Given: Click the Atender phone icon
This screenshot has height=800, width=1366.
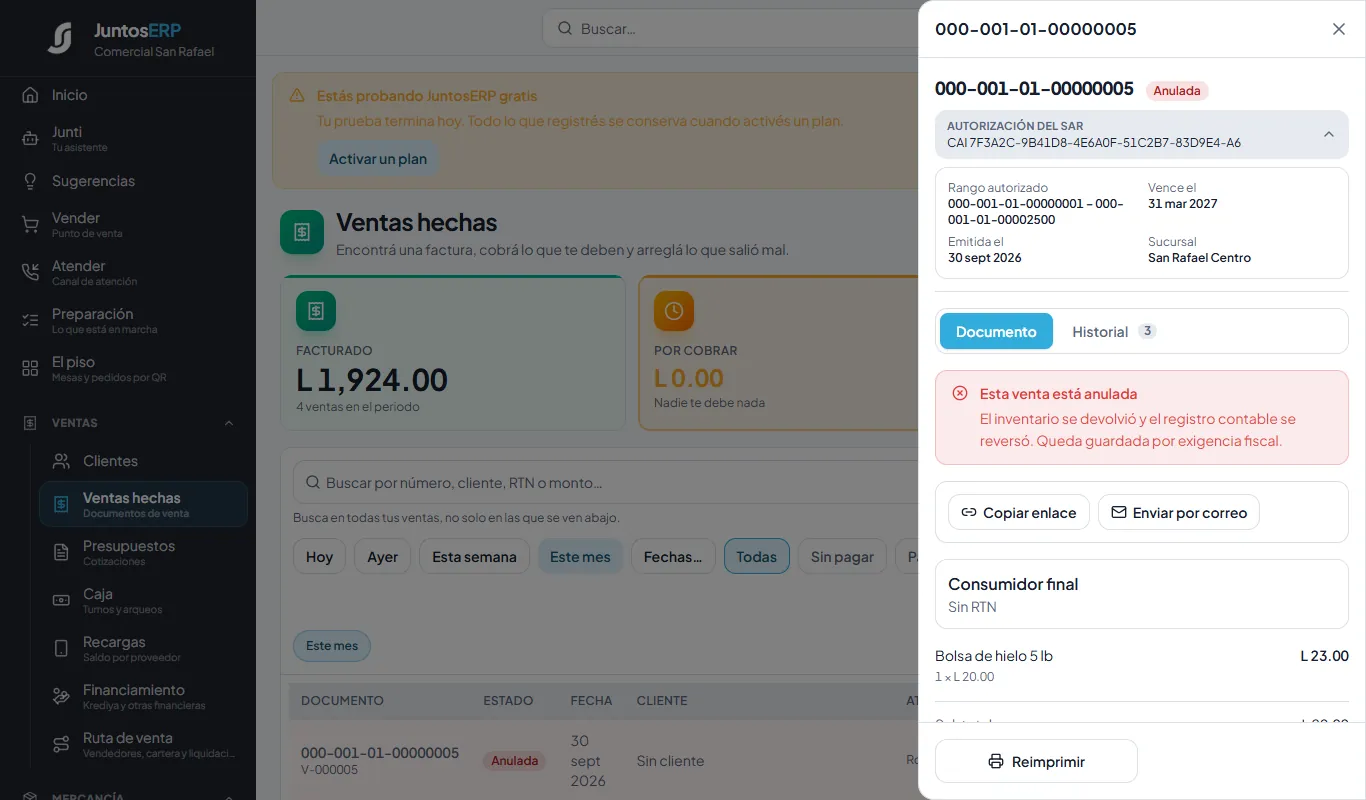Looking at the screenshot, I should point(30,273).
